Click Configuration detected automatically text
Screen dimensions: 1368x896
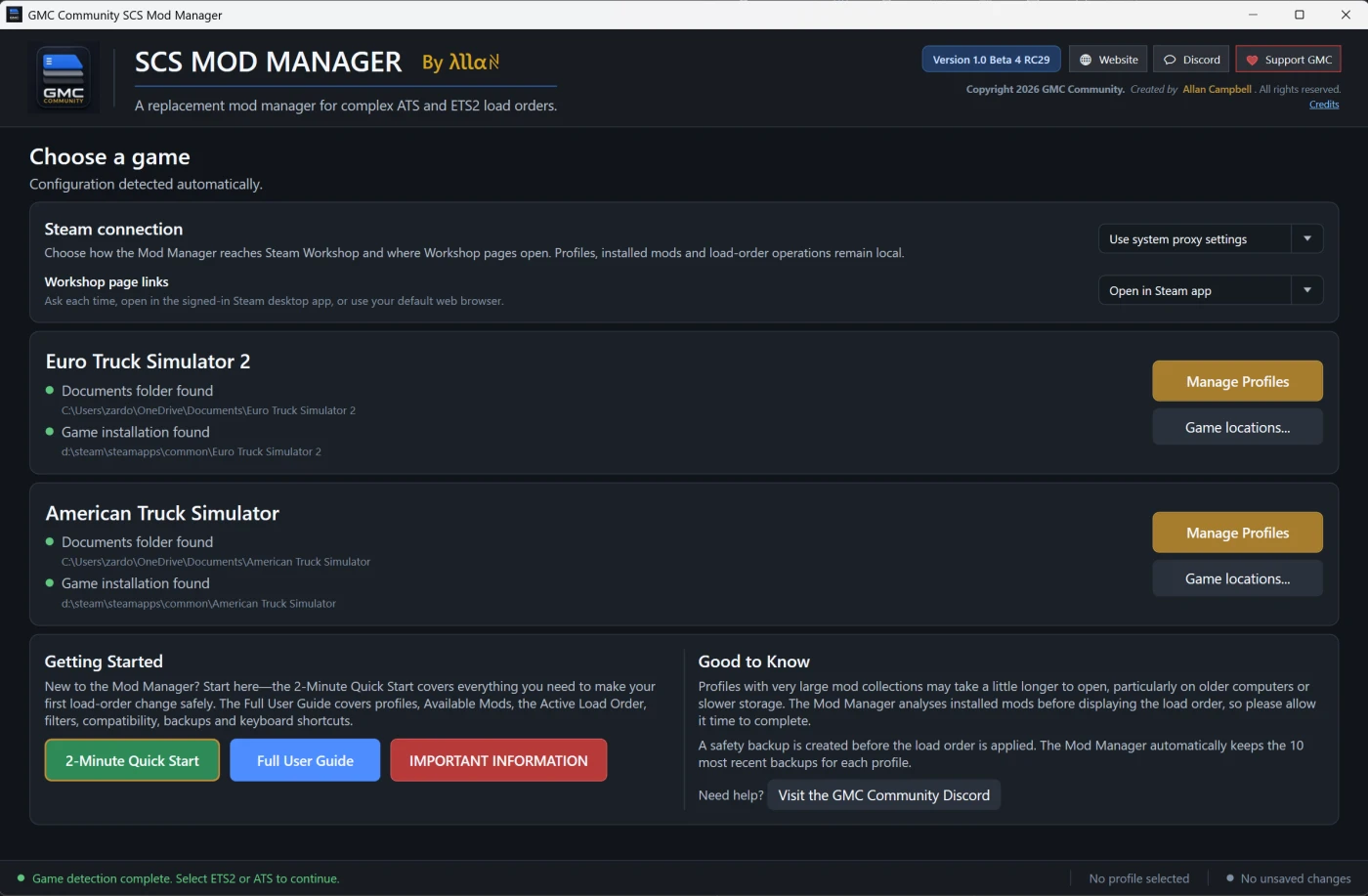click(146, 184)
